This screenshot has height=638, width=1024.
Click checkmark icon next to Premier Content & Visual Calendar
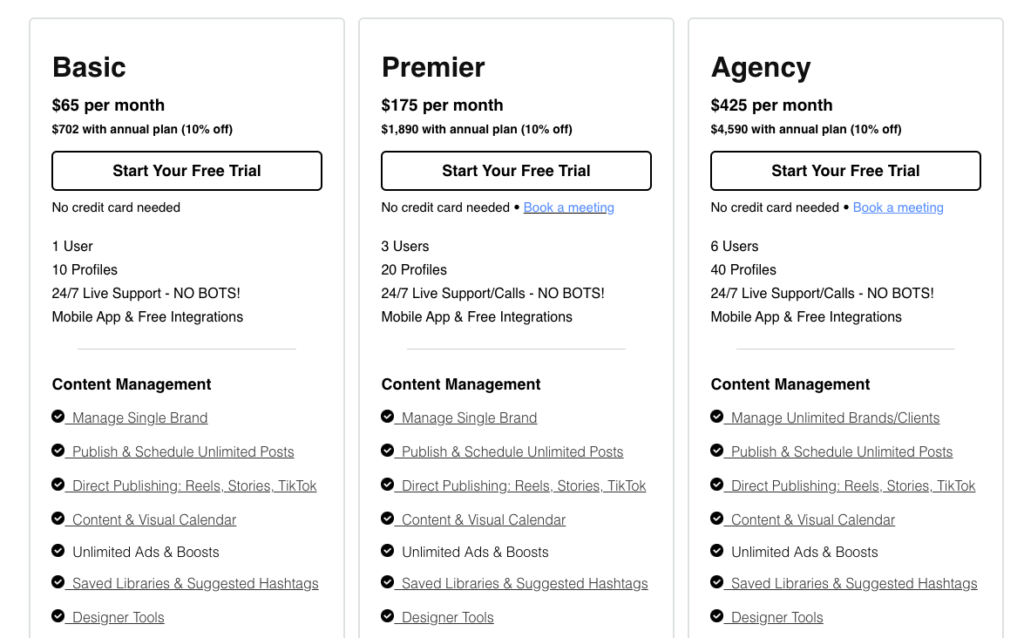[387, 518]
